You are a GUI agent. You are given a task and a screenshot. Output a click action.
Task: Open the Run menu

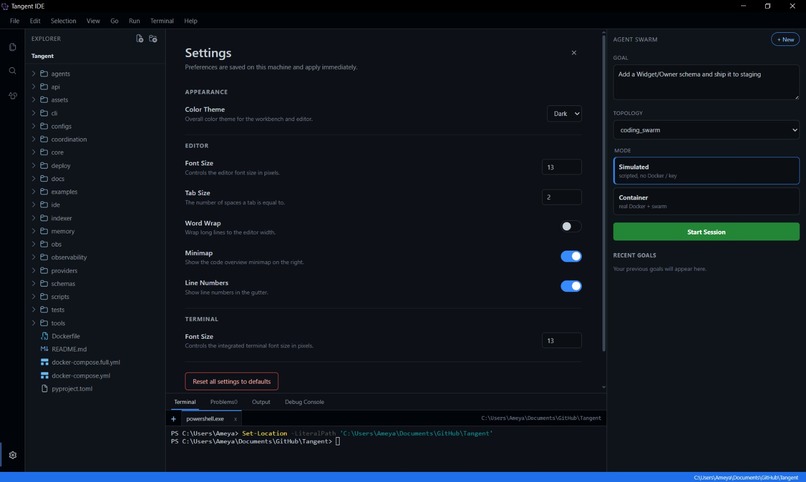tap(134, 21)
